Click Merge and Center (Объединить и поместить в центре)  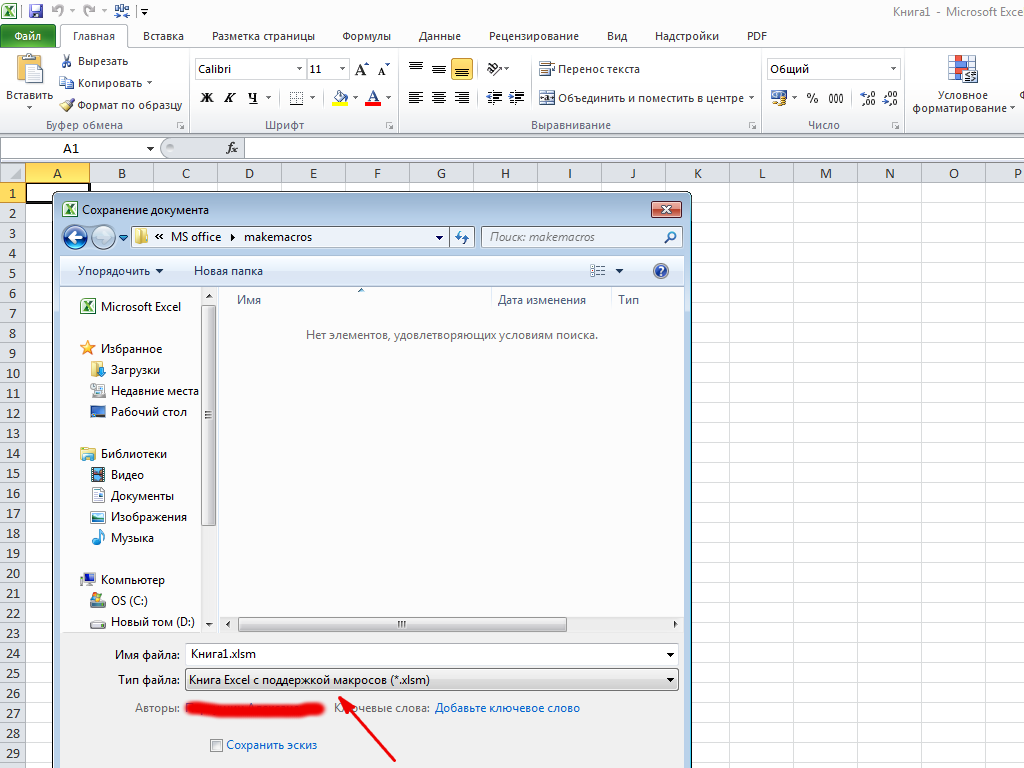coord(641,98)
